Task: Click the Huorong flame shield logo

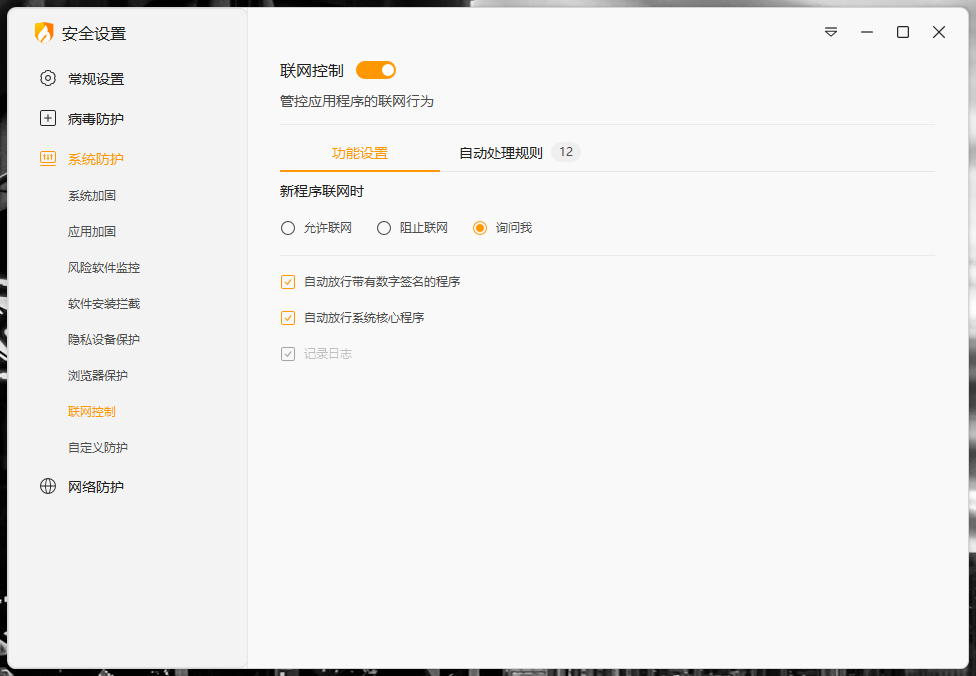Action: pos(44,33)
